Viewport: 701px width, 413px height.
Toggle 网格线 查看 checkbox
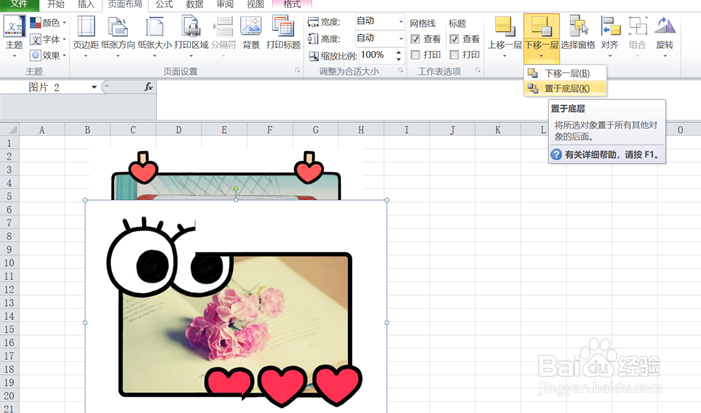pyautogui.click(x=415, y=39)
